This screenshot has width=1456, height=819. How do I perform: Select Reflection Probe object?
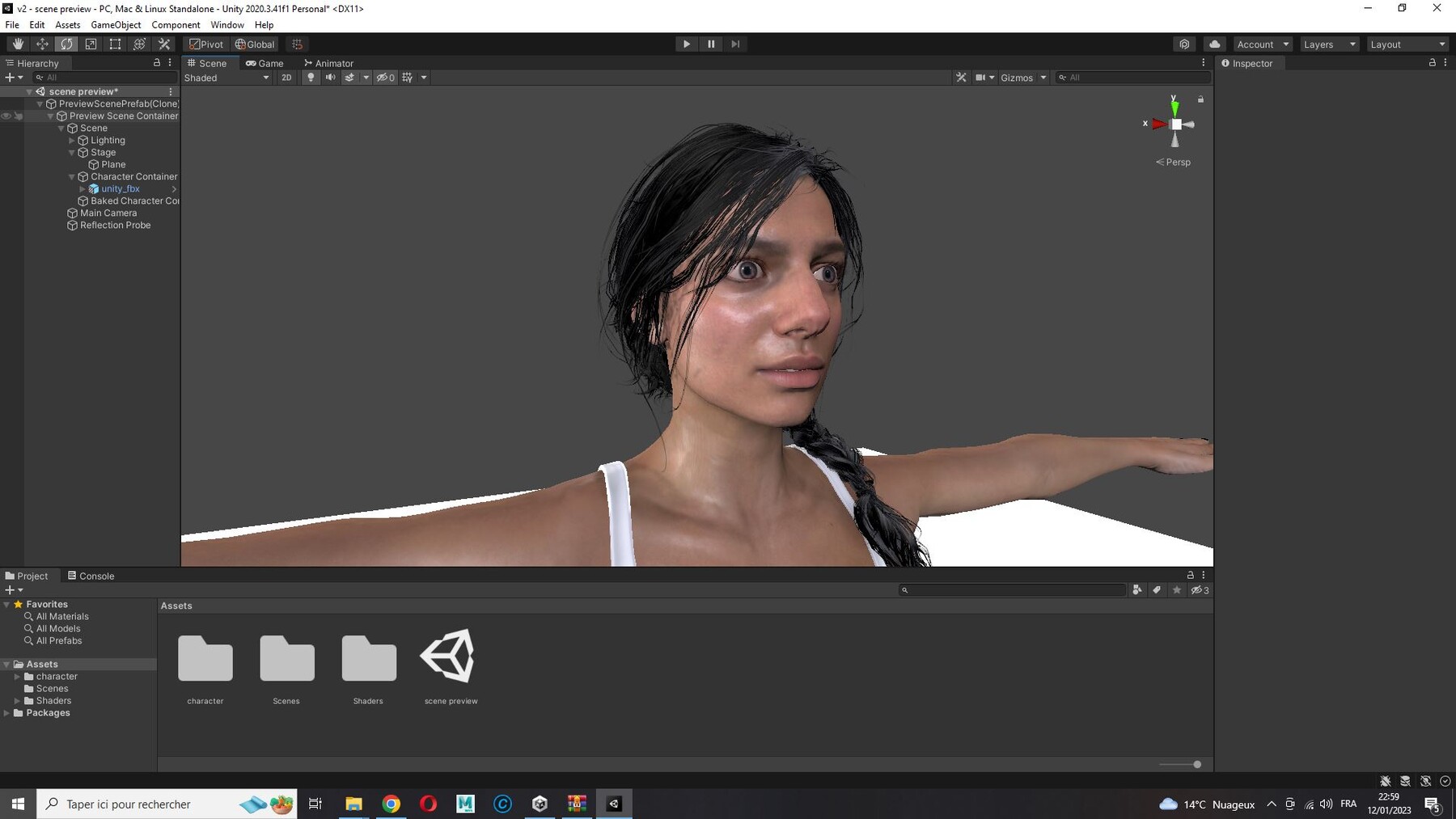[115, 226]
